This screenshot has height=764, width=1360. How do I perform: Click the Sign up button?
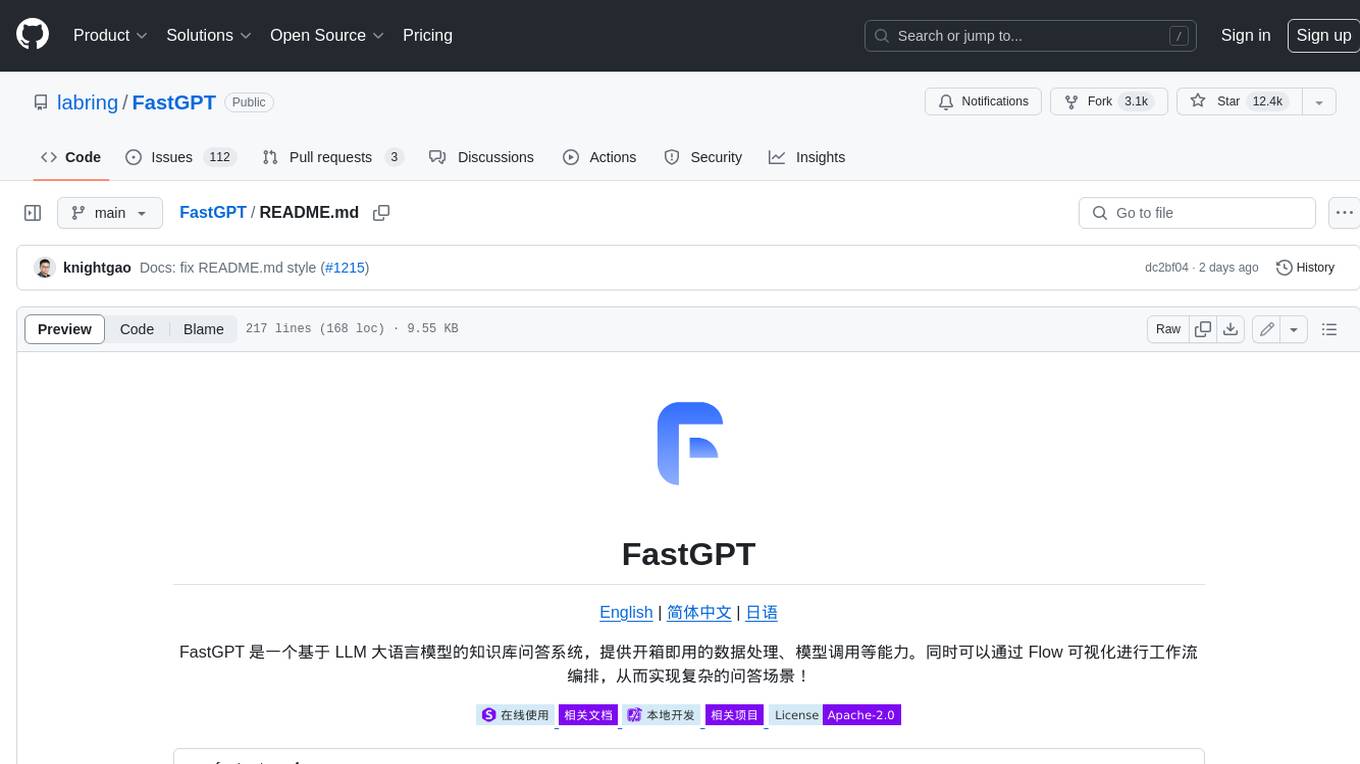point(1323,35)
